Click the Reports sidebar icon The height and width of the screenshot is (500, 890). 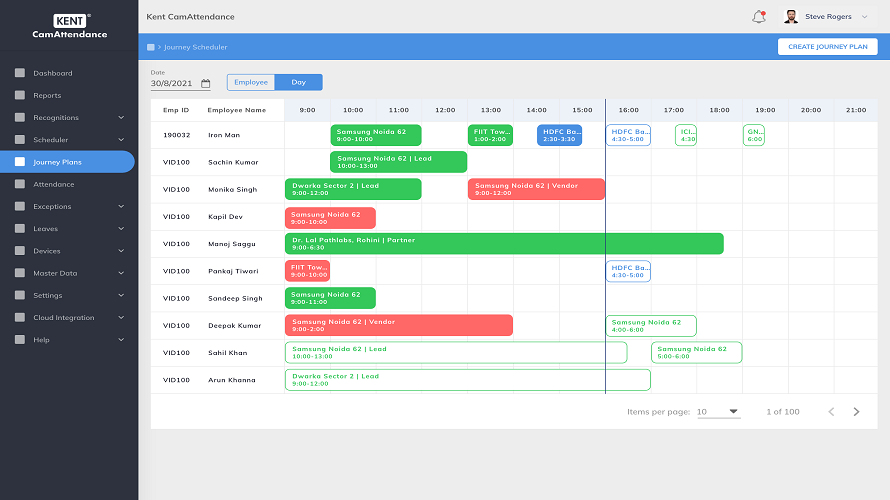pos(20,95)
